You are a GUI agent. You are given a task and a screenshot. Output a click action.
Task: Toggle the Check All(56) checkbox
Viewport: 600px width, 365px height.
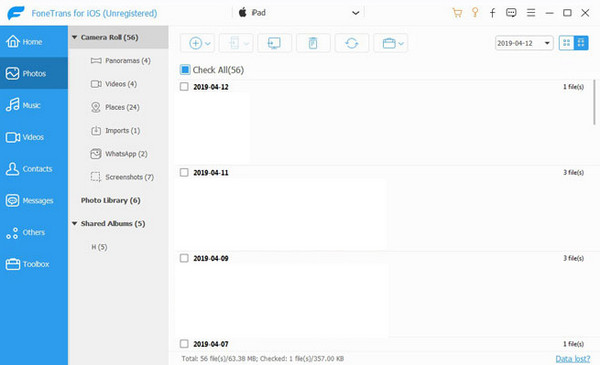185,70
